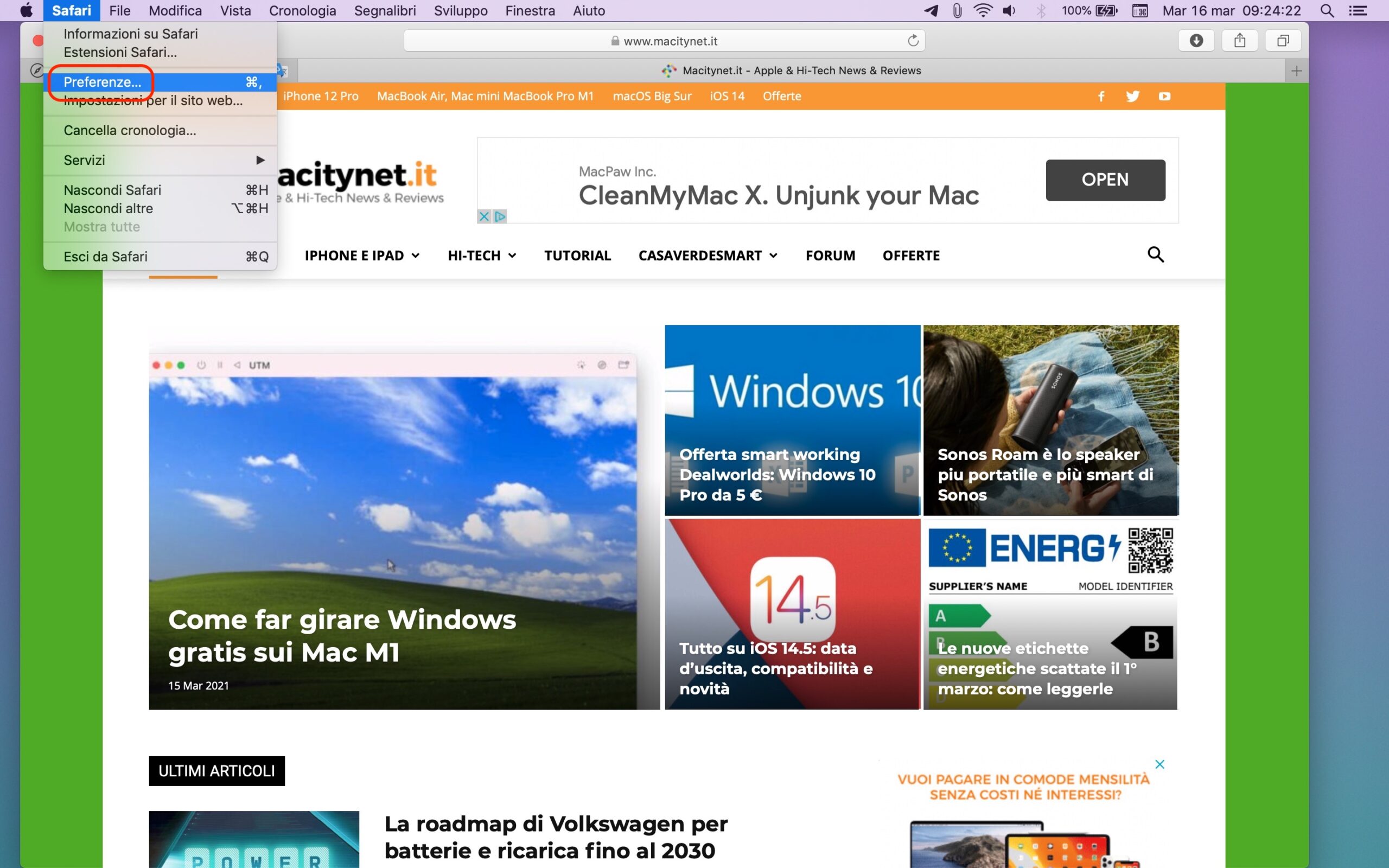The height and width of the screenshot is (868, 1389).
Task: Click the Safari downloads toolbar icon
Action: pyautogui.click(x=1196, y=41)
